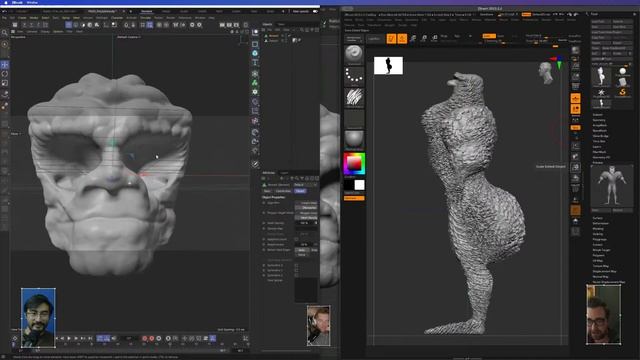This screenshot has width=640, height=360.
Task: Open the Brush menu in ZBrush
Action: click(359, 20)
